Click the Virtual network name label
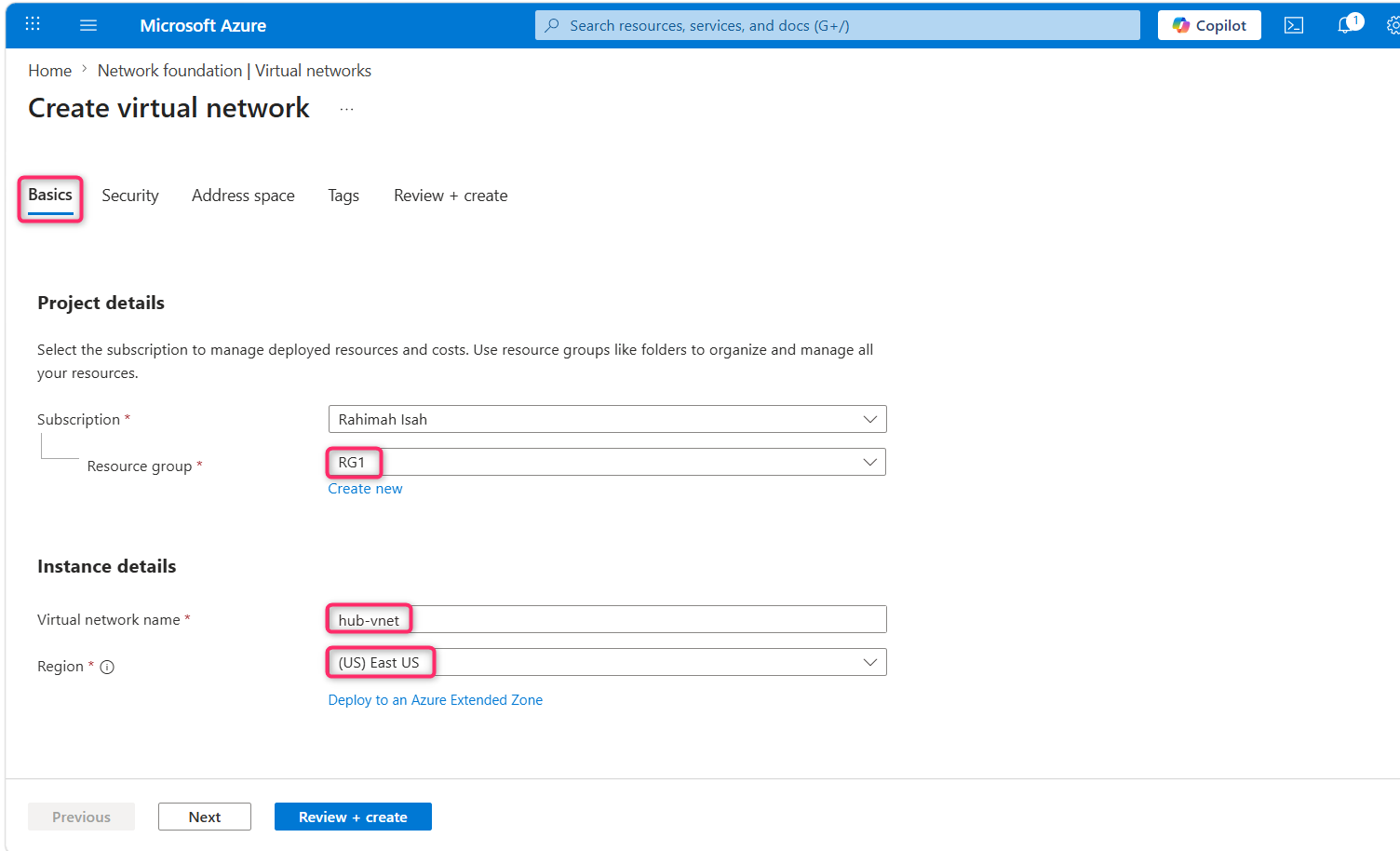 click(109, 620)
